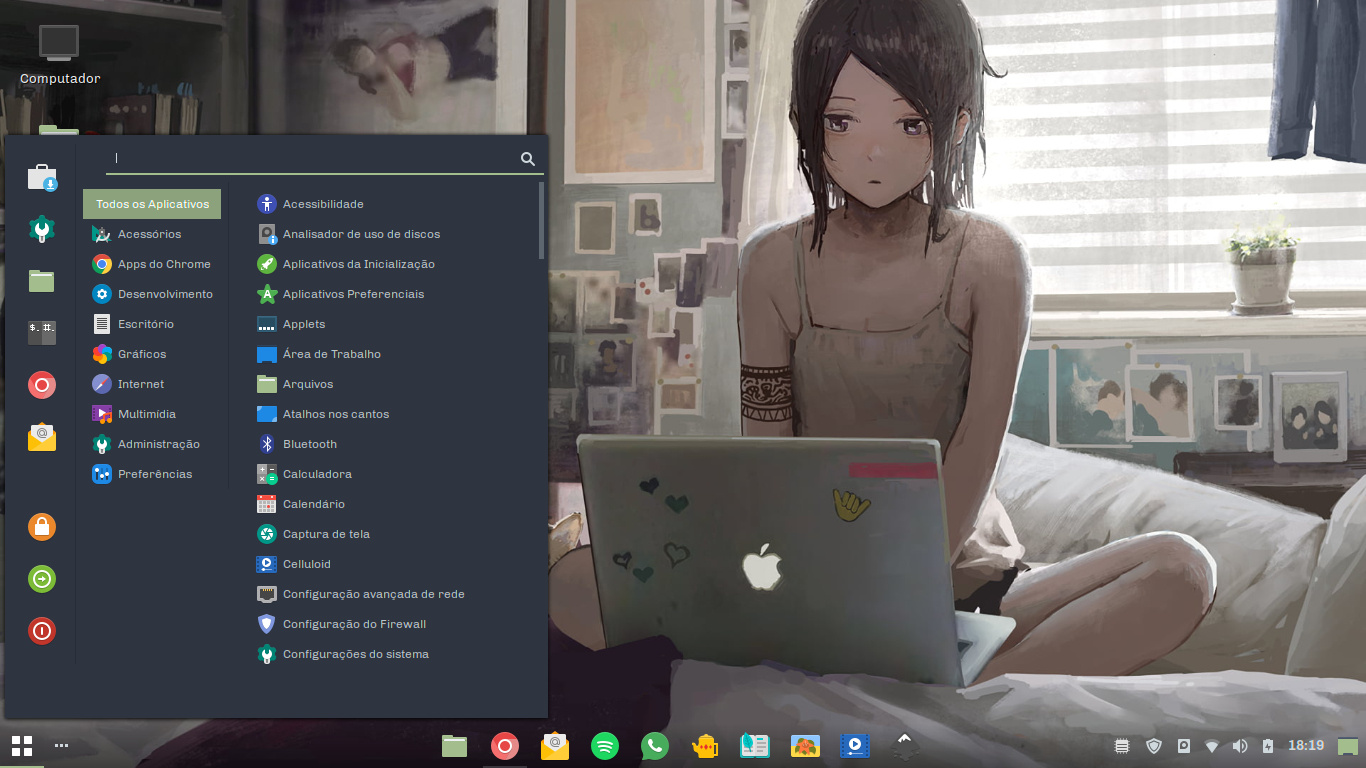Click the application list scrollbar
This screenshot has width=1366, height=768.
point(541,220)
